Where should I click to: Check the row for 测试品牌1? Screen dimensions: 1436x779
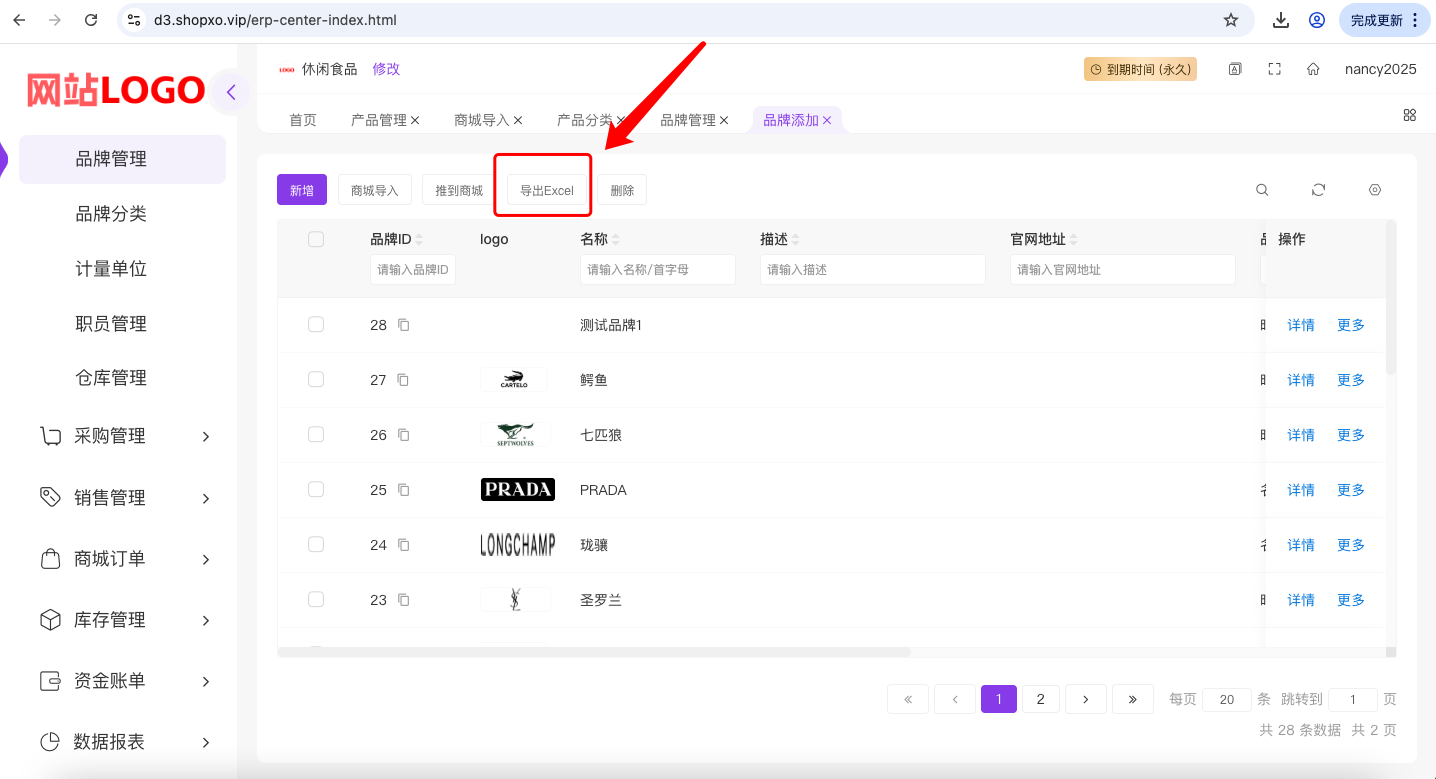tap(316, 324)
